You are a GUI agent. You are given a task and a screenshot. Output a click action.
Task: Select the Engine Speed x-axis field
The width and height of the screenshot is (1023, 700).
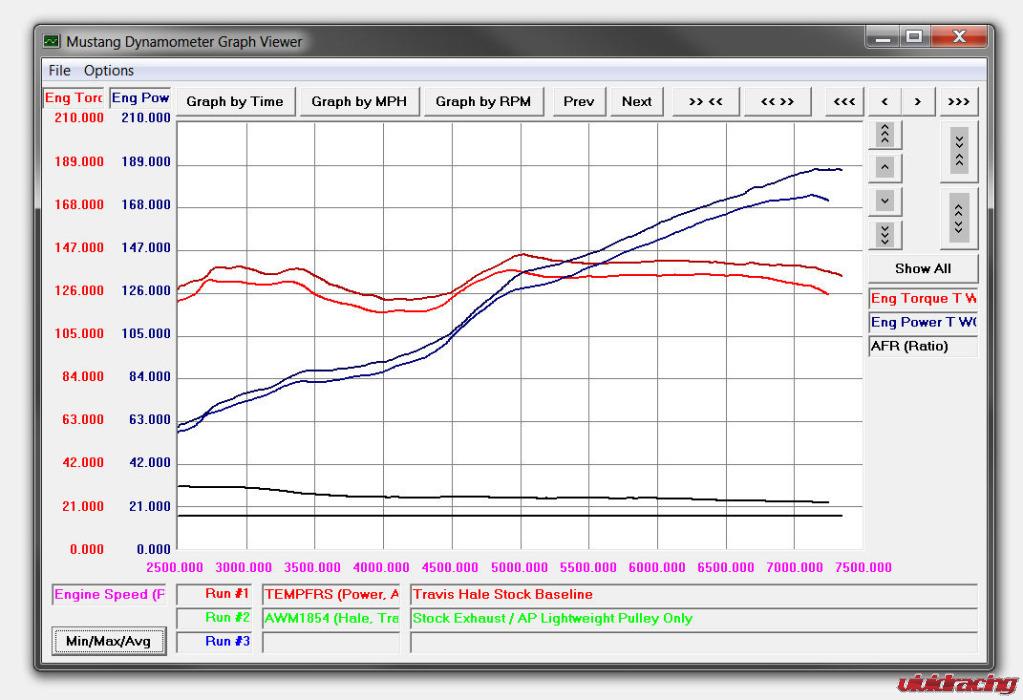coord(109,595)
